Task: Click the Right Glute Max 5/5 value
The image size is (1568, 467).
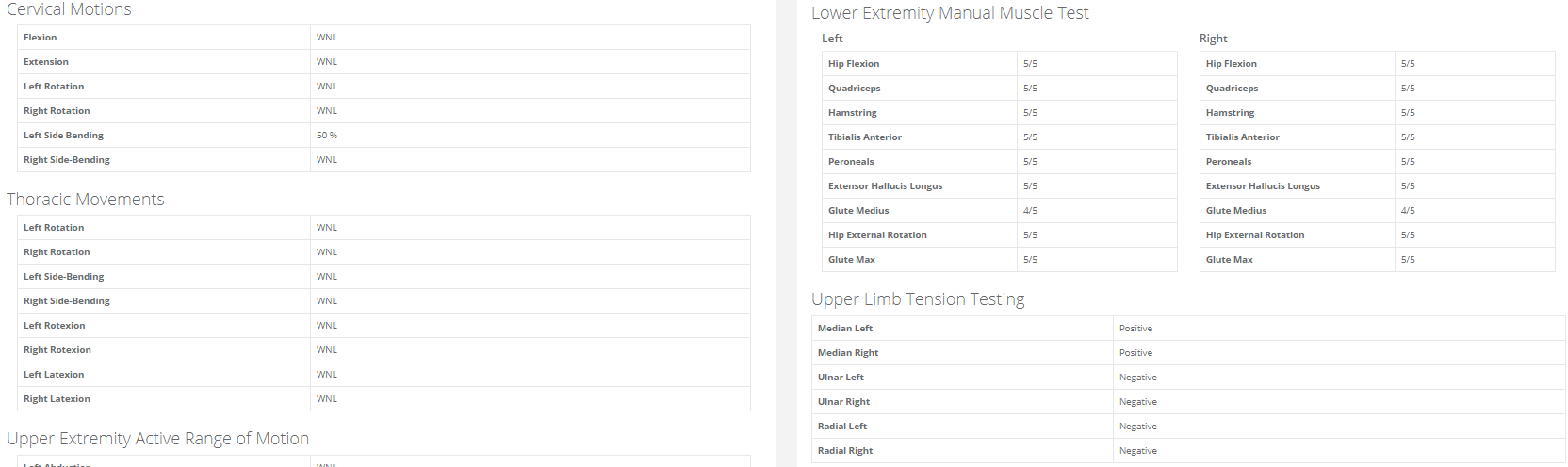Action: (1408, 260)
